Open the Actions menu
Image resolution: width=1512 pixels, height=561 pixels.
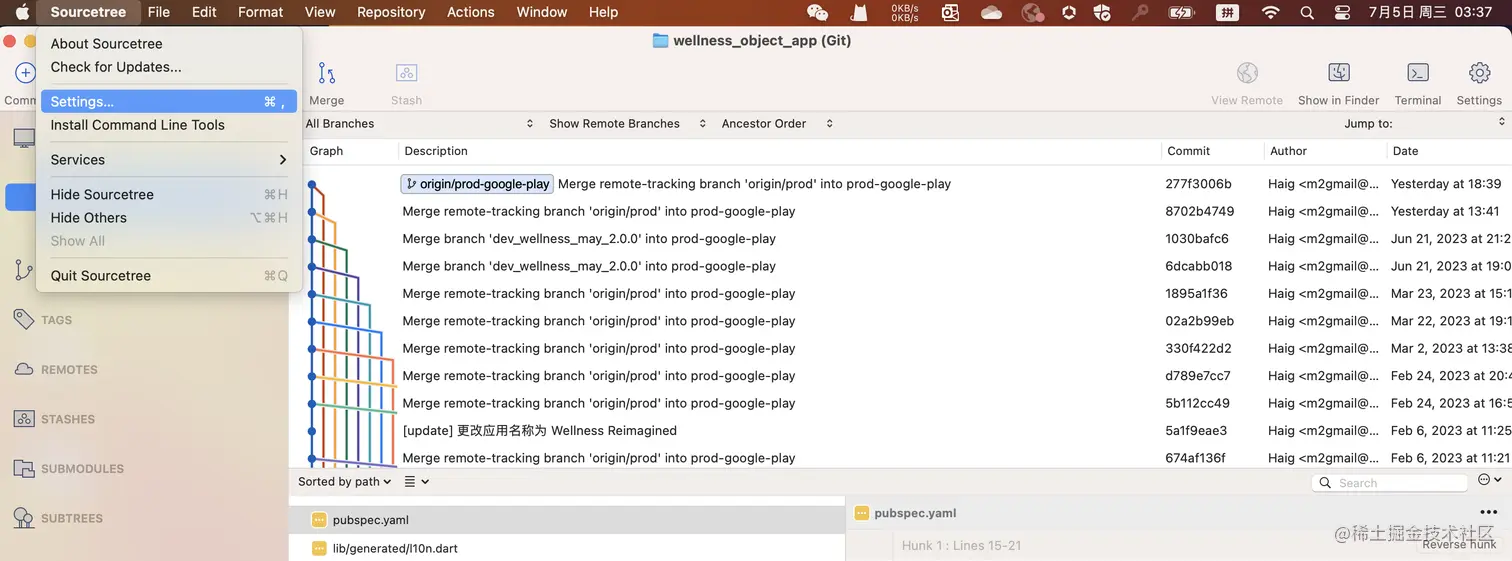point(471,12)
